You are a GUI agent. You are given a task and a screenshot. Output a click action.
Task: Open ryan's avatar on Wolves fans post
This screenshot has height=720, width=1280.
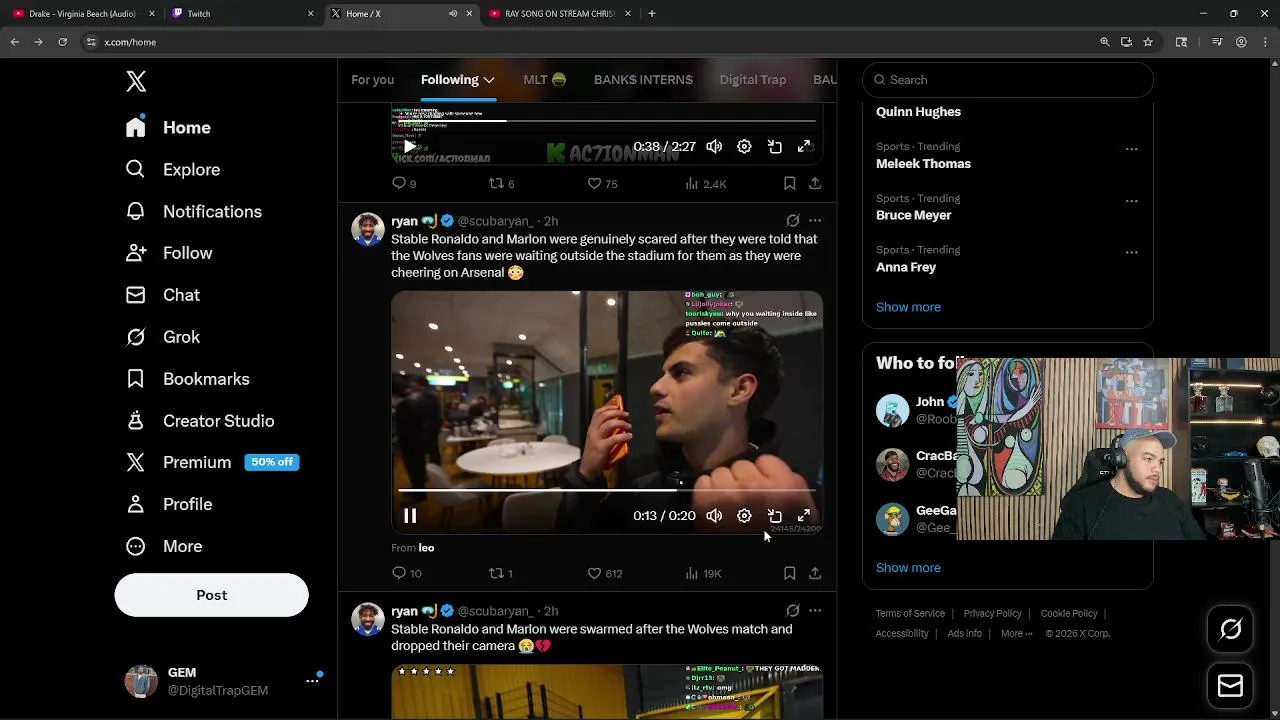tap(368, 229)
